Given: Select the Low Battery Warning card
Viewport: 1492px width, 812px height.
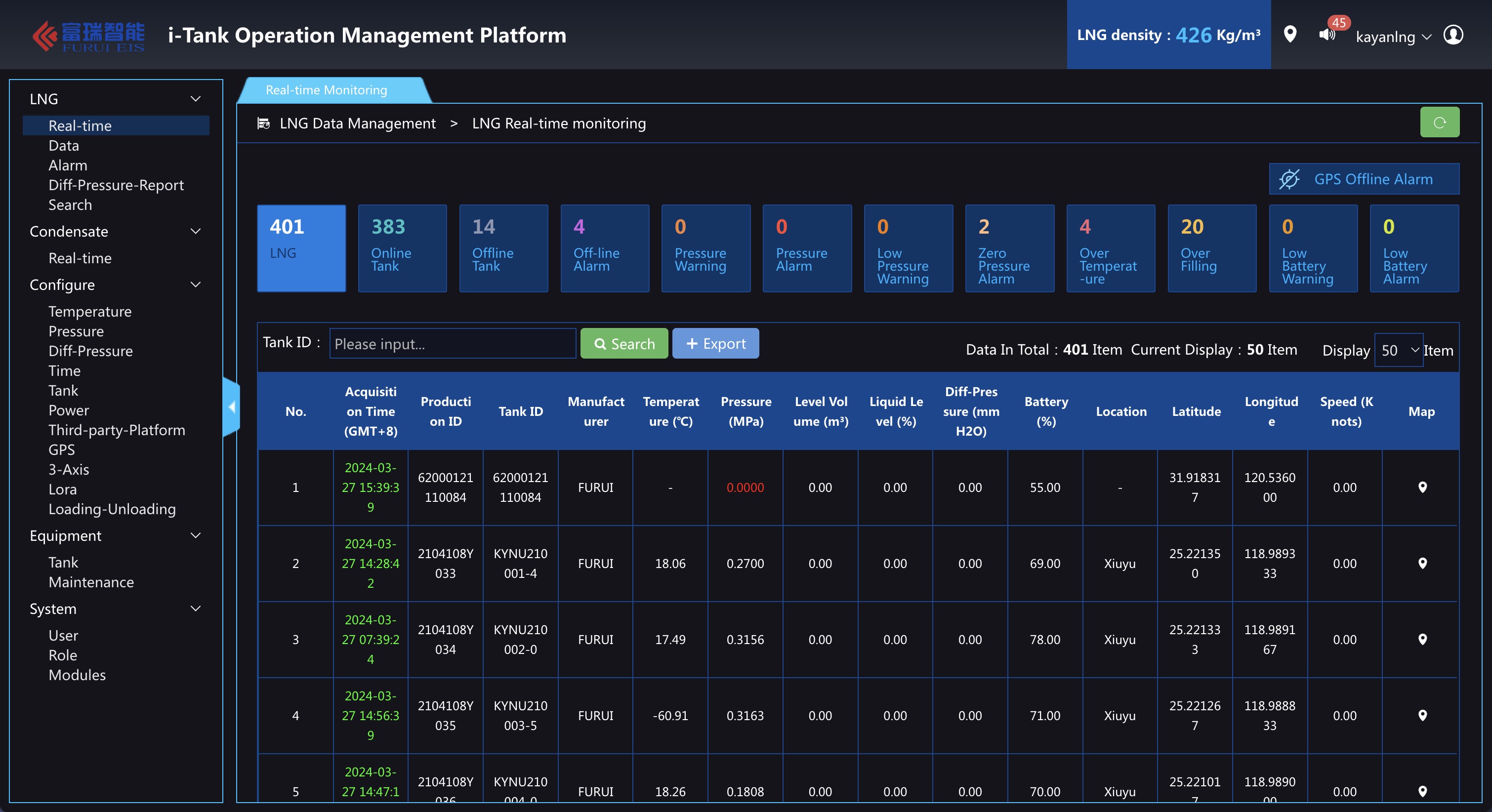Looking at the screenshot, I should click(1313, 248).
